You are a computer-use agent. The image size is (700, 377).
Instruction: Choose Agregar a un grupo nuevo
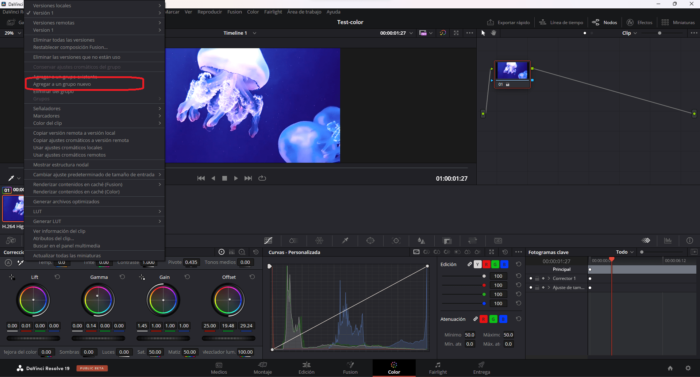pos(62,84)
